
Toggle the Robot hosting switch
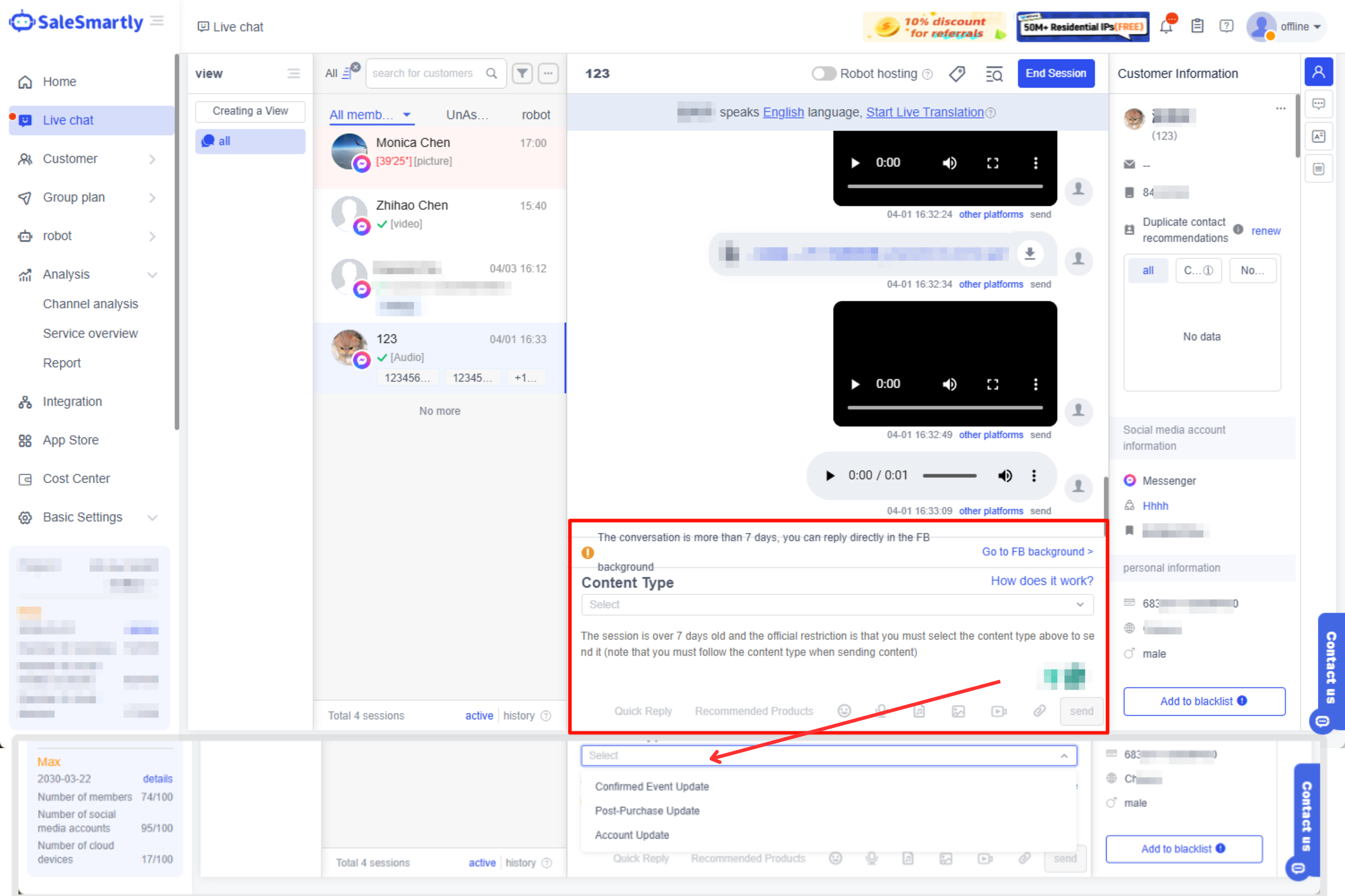[x=823, y=74]
